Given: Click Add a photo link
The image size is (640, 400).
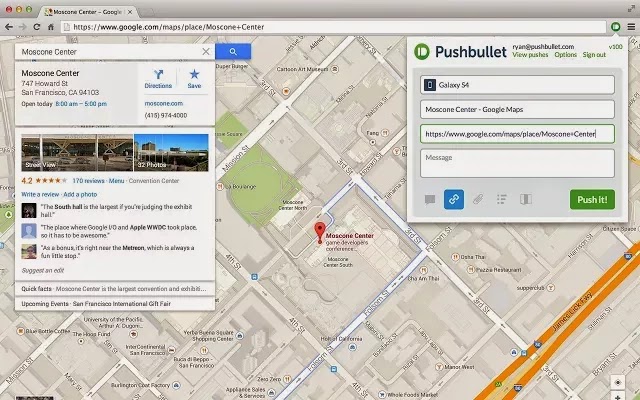Looking at the screenshot, I should (80, 195).
